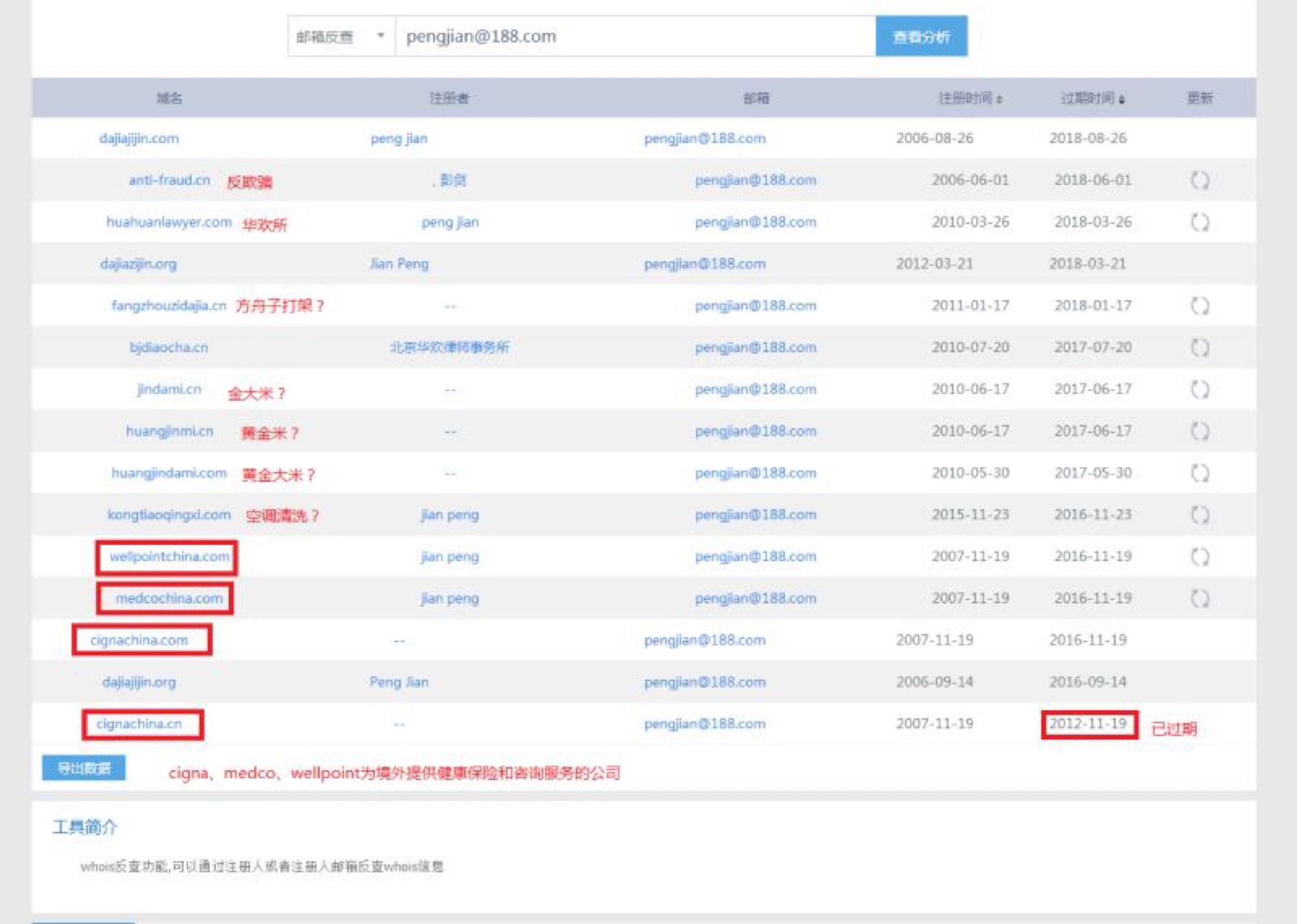
Task: Refresh whois data for bjdiaocha.cn
Action: 1200,346
